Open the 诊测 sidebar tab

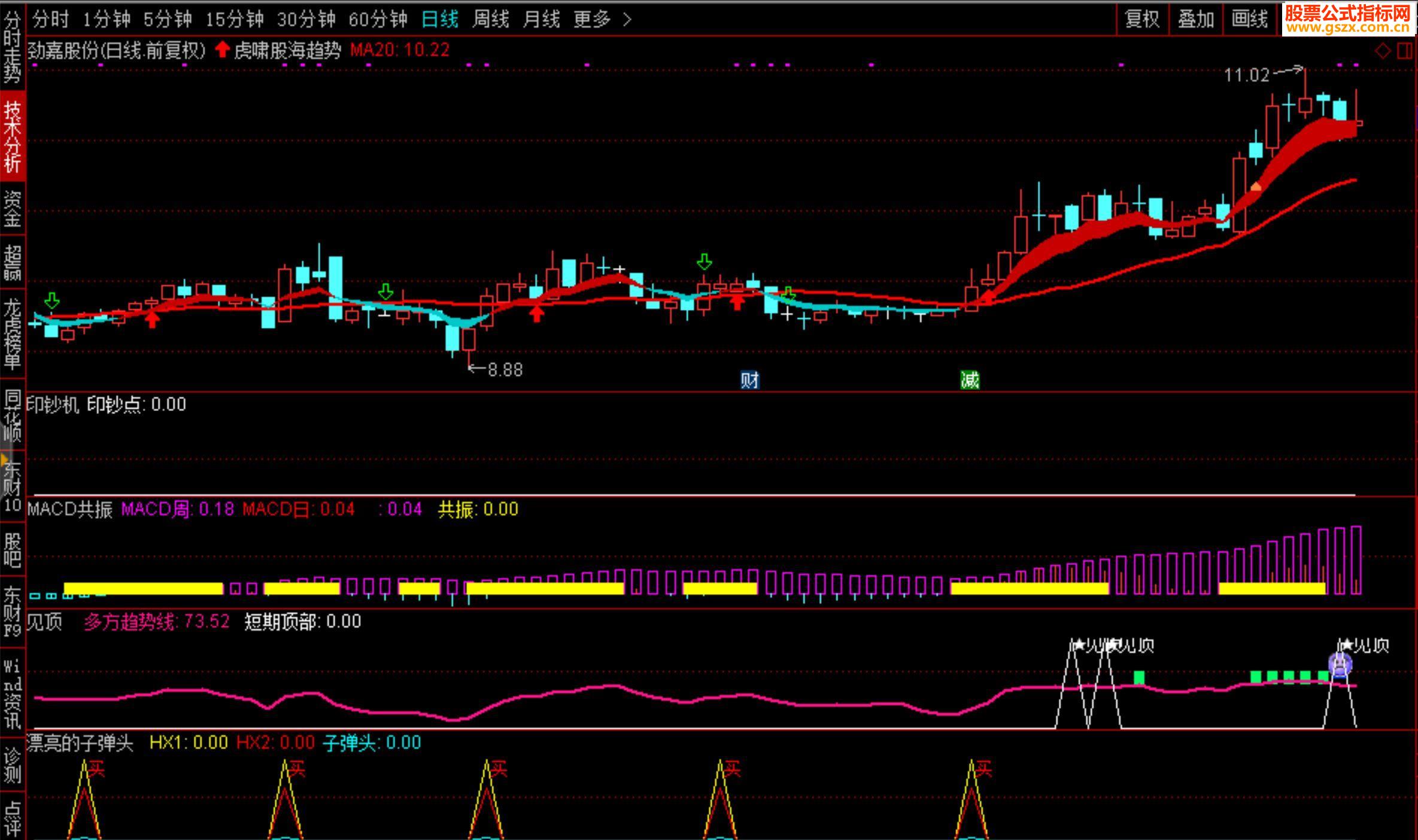[13, 765]
